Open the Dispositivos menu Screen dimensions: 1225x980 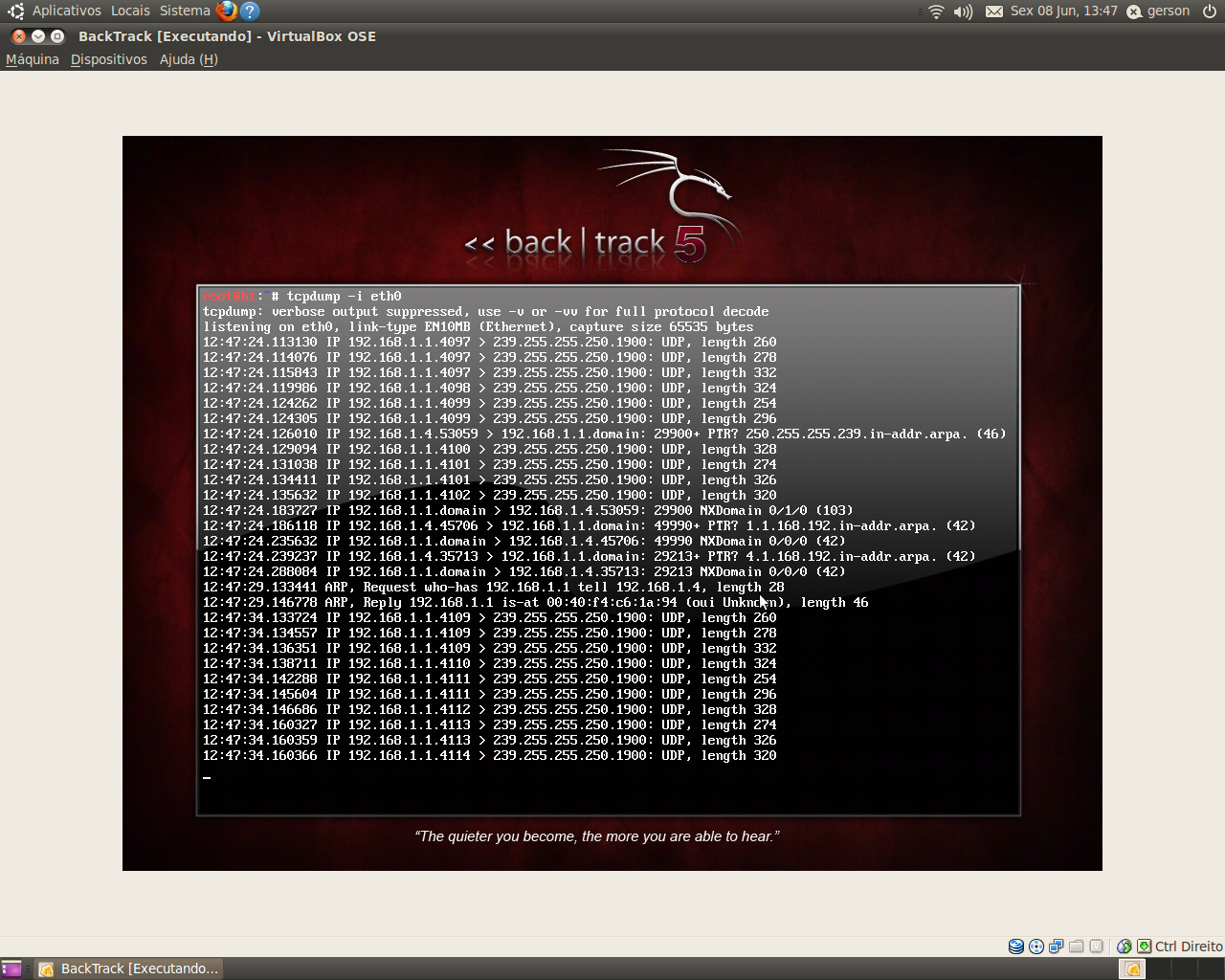(109, 59)
